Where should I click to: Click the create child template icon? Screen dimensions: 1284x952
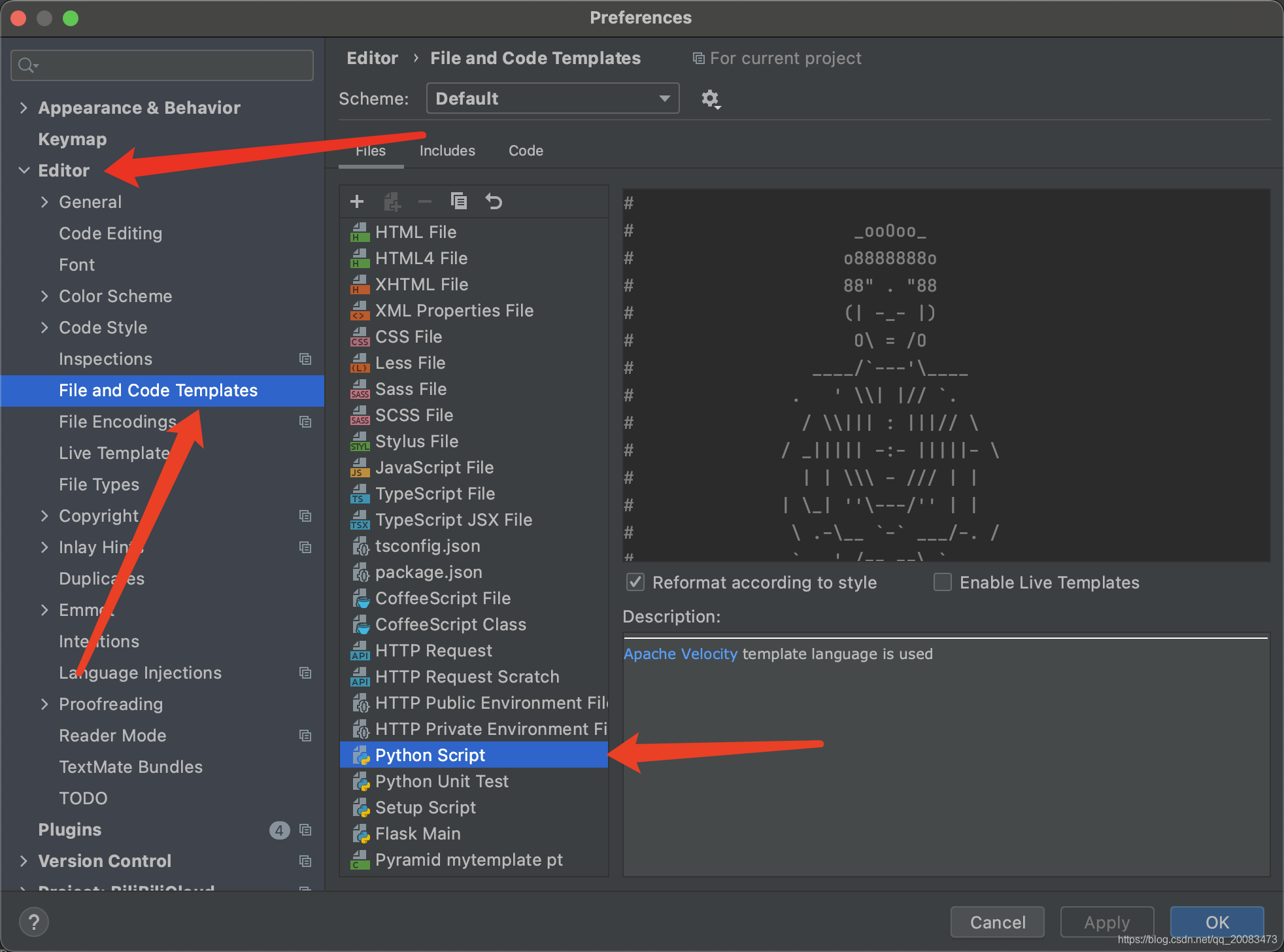(392, 201)
